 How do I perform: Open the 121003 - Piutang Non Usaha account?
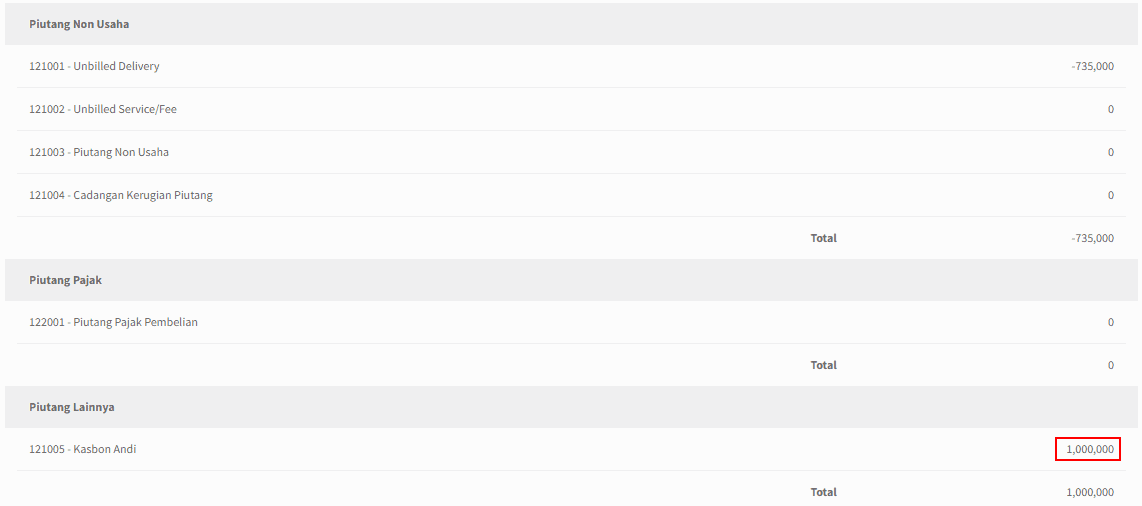point(99,152)
